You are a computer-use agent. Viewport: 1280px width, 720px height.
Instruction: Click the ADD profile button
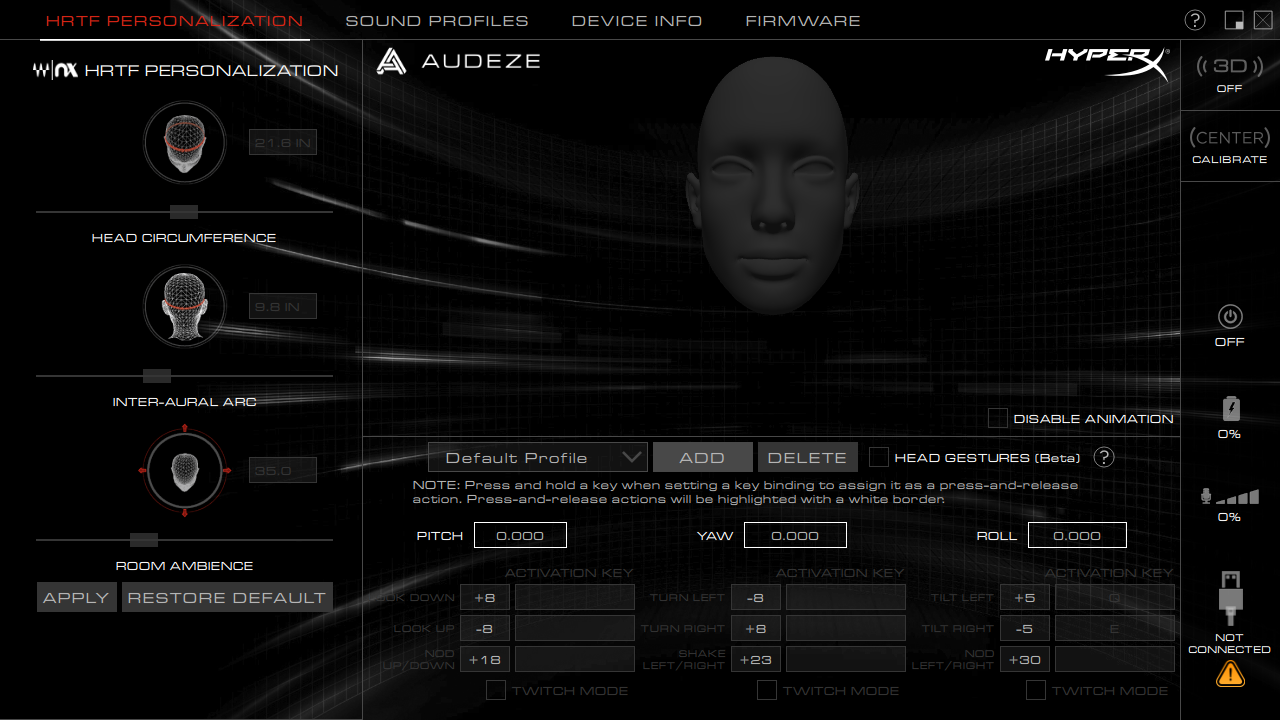click(x=702, y=457)
